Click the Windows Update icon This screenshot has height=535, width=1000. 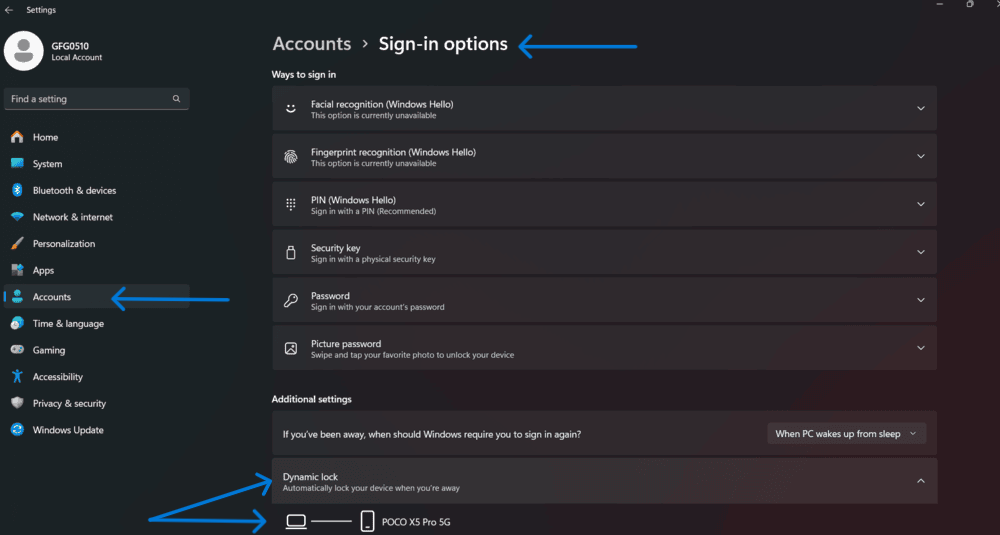point(17,430)
